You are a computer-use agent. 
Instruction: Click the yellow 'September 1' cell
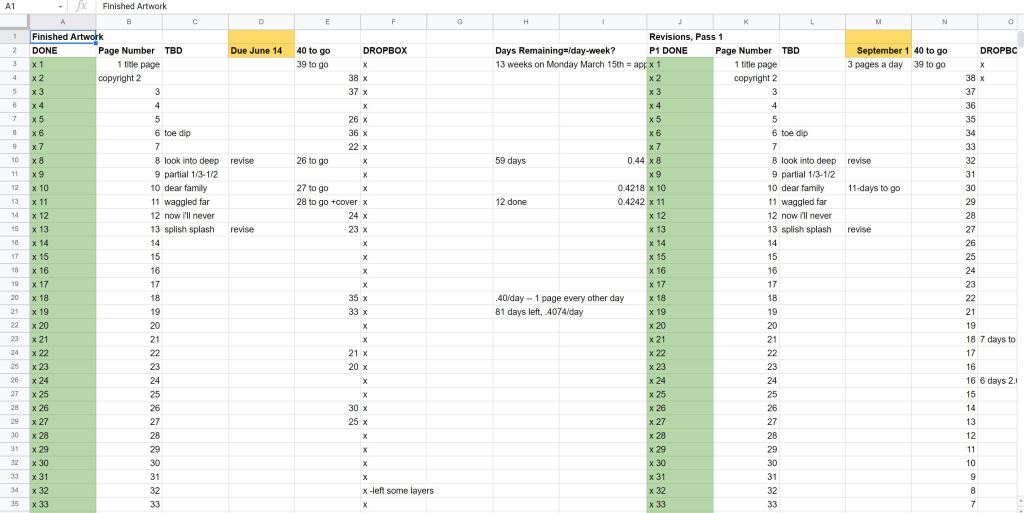click(878, 50)
